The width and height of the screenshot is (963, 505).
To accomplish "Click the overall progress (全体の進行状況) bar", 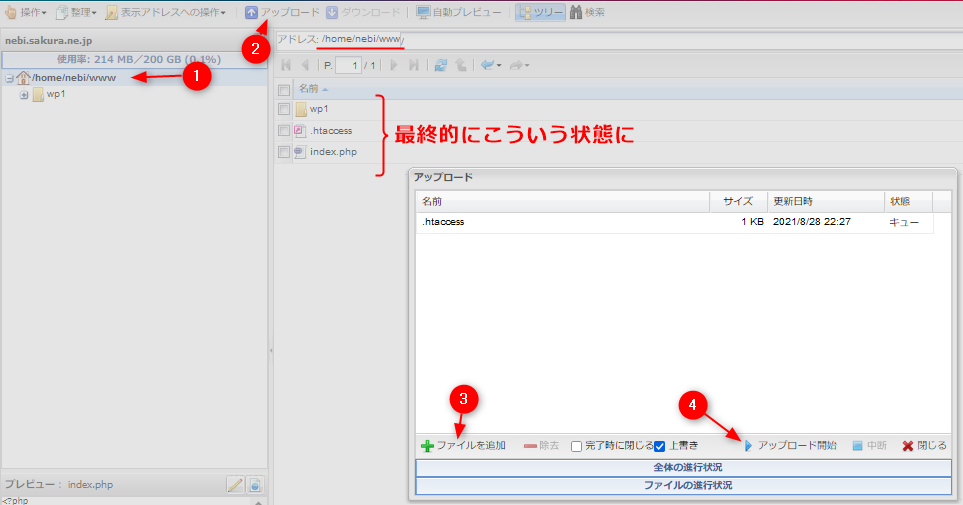I will click(x=682, y=467).
